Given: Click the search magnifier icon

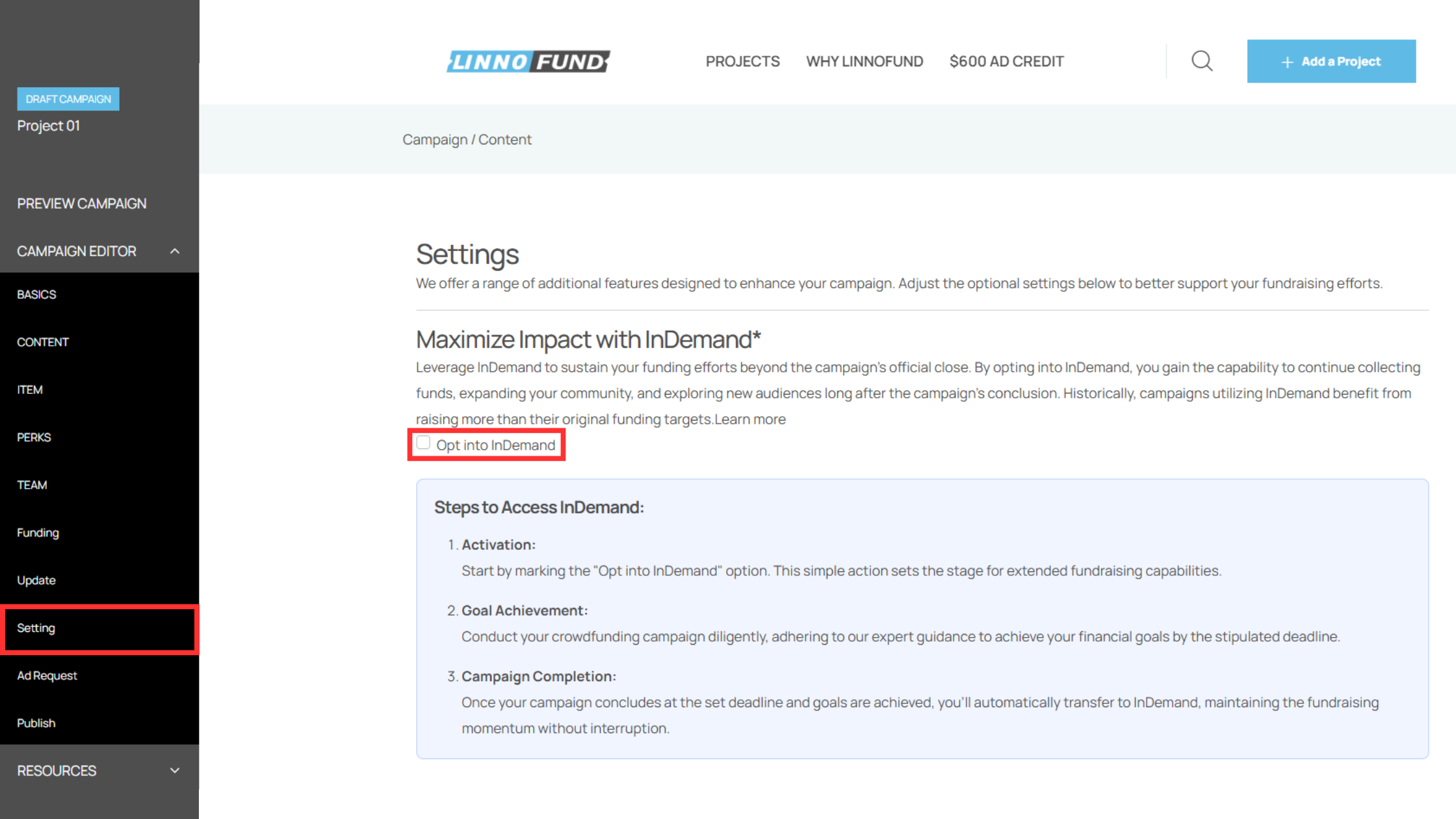Looking at the screenshot, I should tap(1202, 61).
